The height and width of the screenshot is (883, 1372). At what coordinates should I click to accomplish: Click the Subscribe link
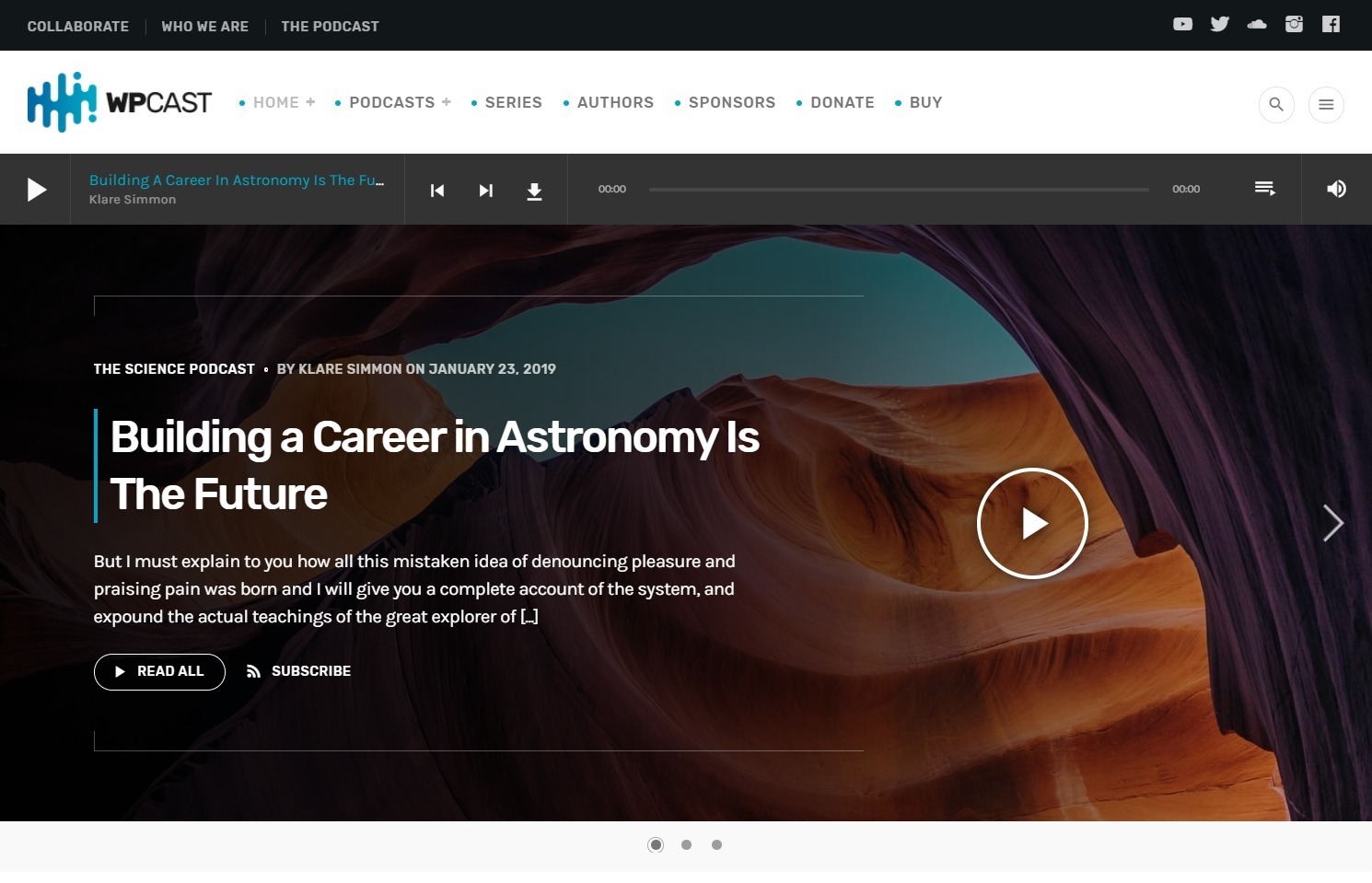click(x=299, y=671)
